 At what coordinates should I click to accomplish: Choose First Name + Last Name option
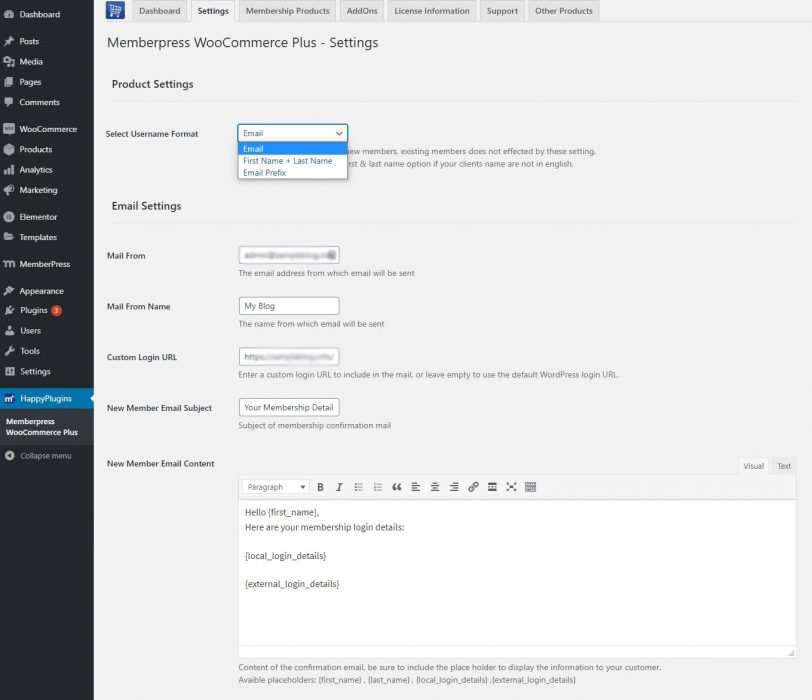288,161
